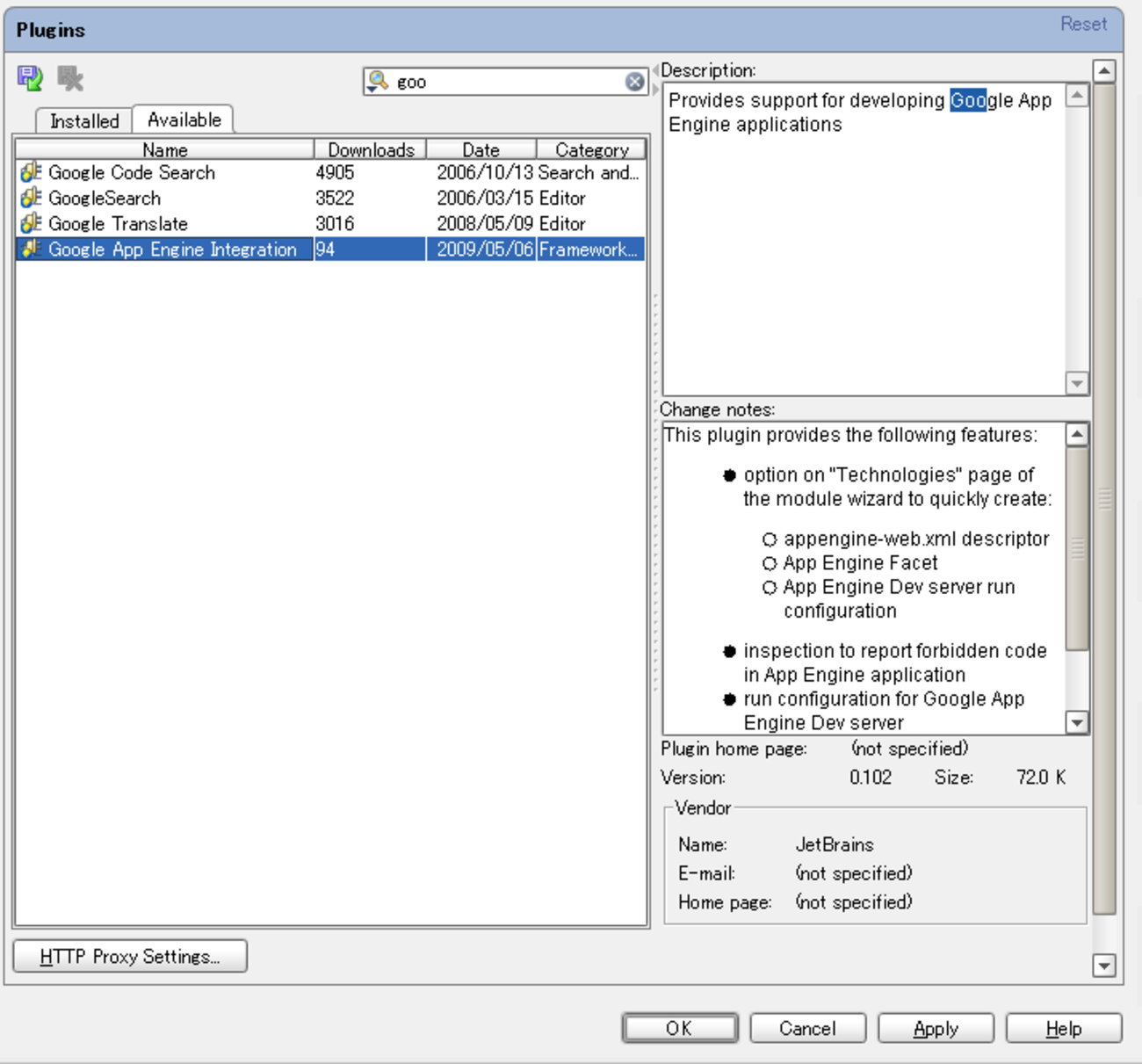Click the size value "72.0 K"
1142x1064 pixels.
(x=1041, y=777)
